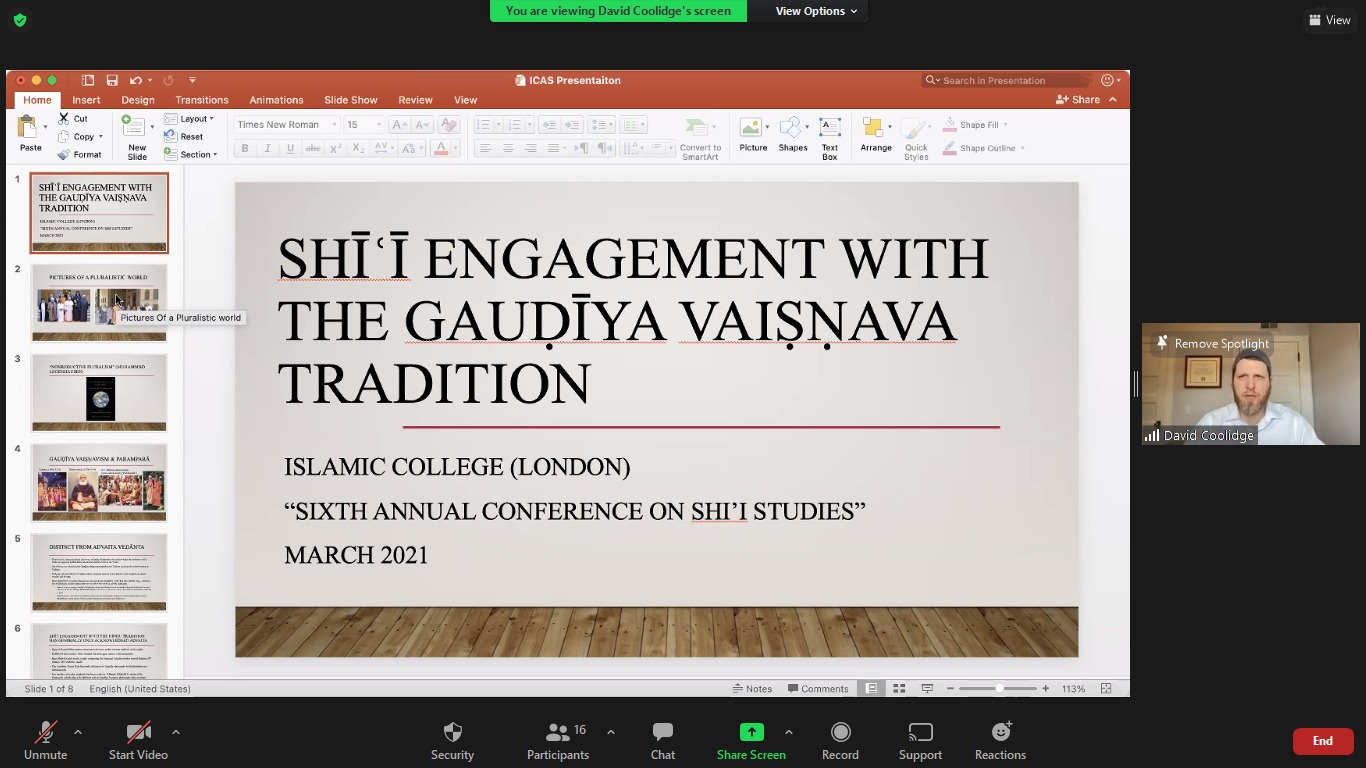The height and width of the screenshot is (768, 1366).
Task: Expand audio options arrow next to Unmute
Action: (77, 732)
